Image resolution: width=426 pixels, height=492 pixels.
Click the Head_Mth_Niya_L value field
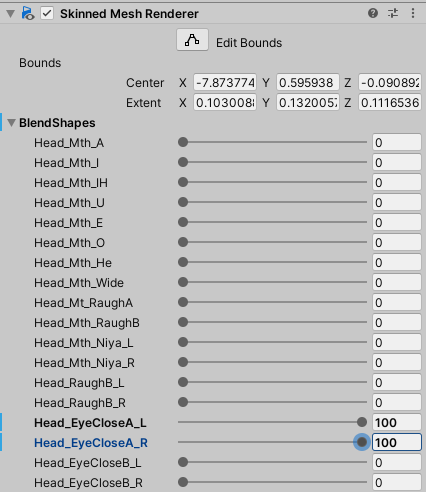point(397,342)
